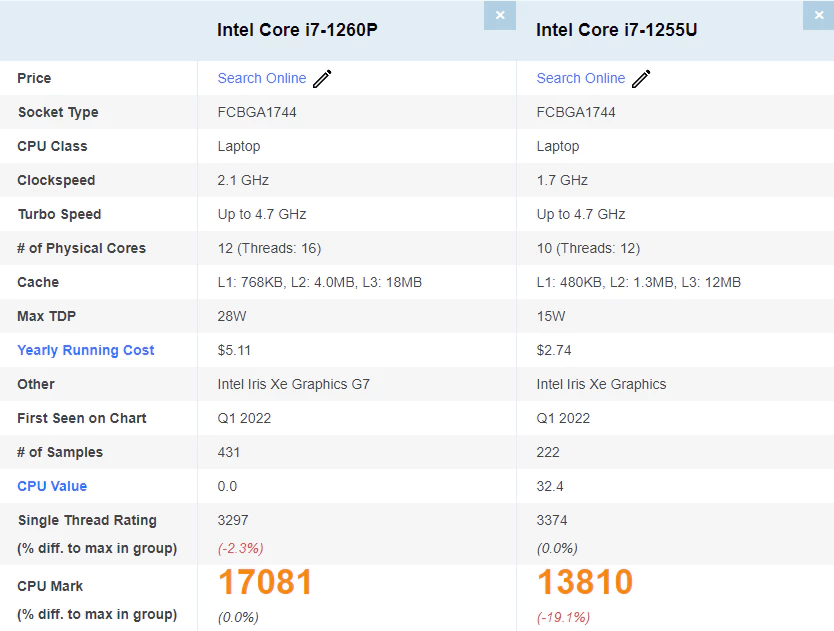Click the 222 samples value
This screenshot has width=834, height=631.
(x=548, y=452)
